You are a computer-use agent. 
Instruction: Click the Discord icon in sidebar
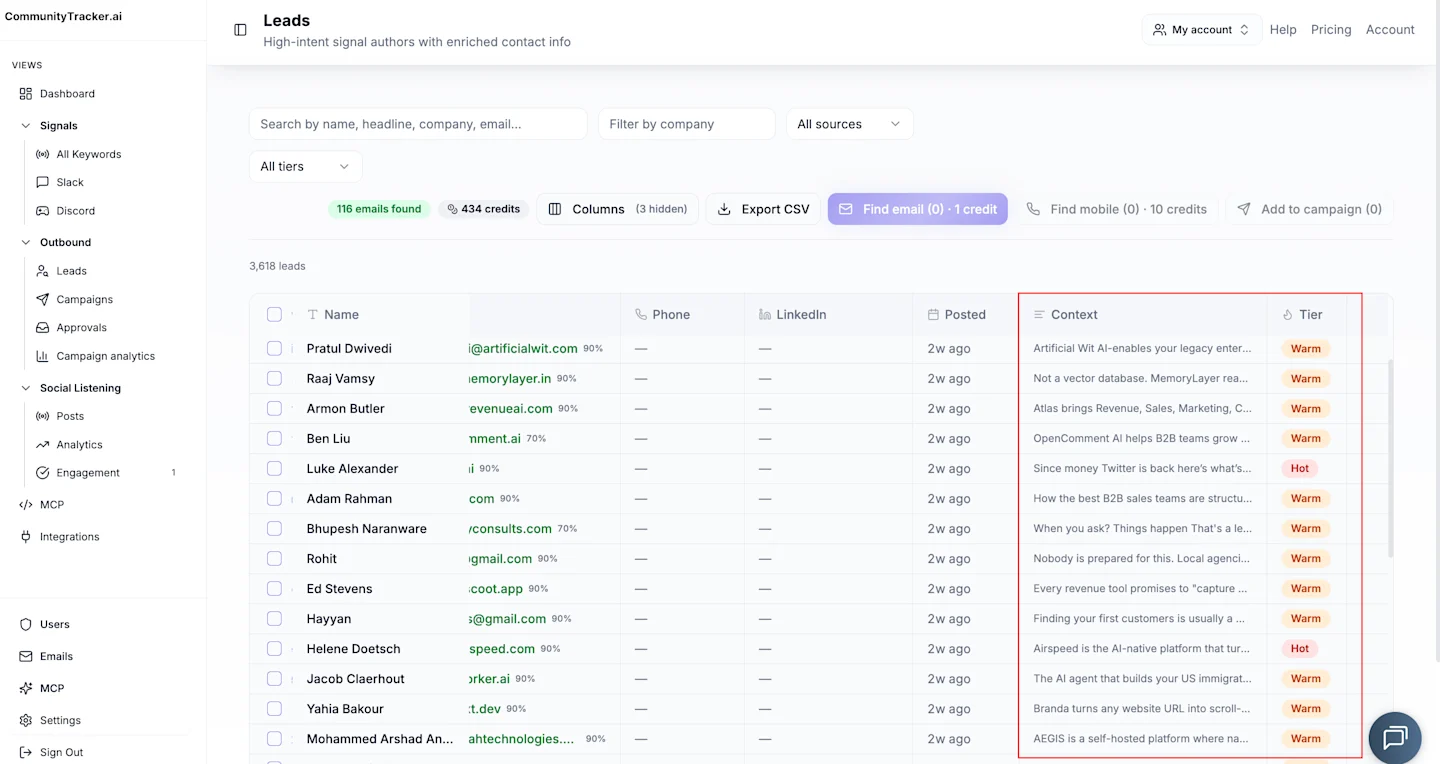42,211
